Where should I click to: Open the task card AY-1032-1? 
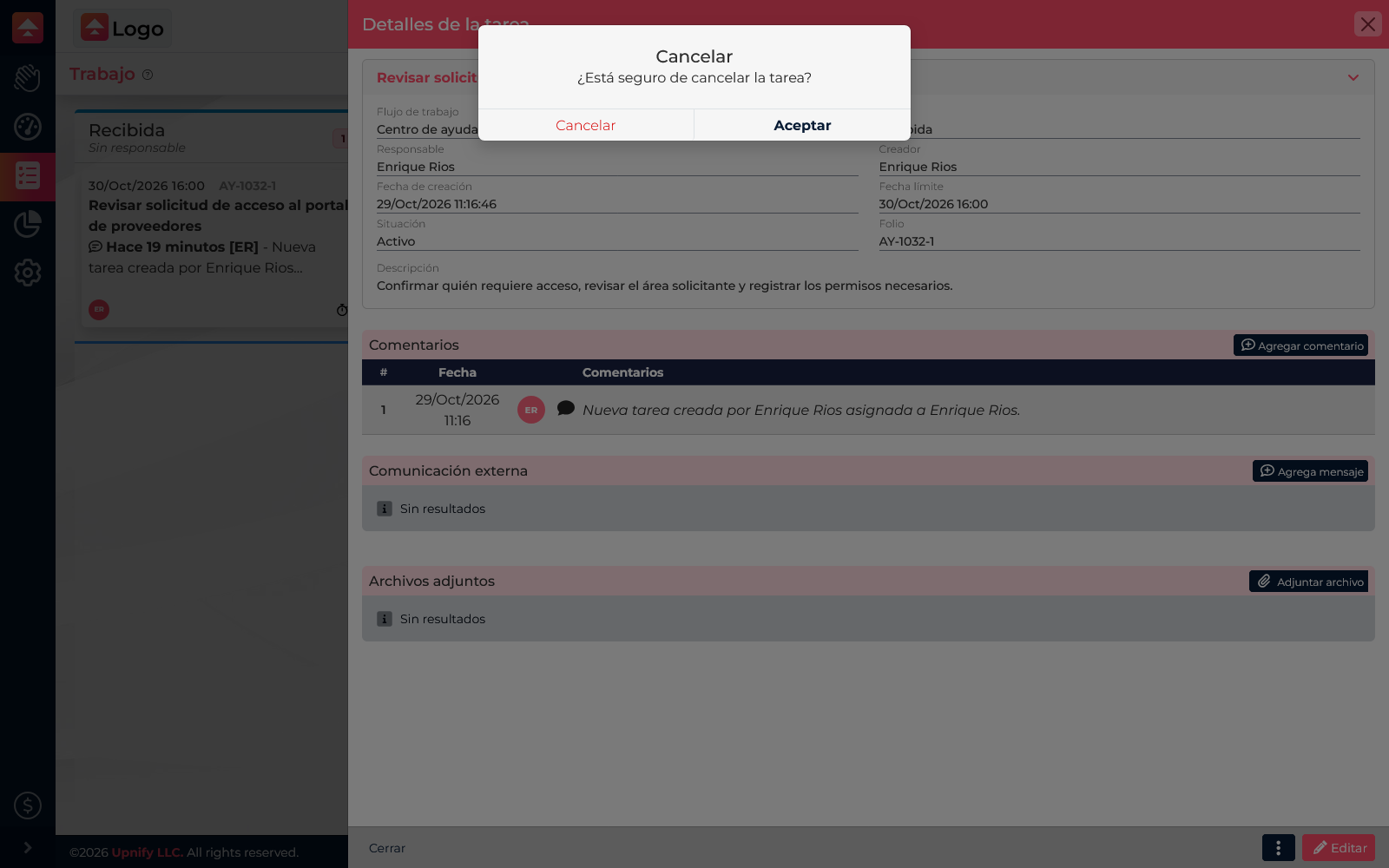click(x=215, y=248)
